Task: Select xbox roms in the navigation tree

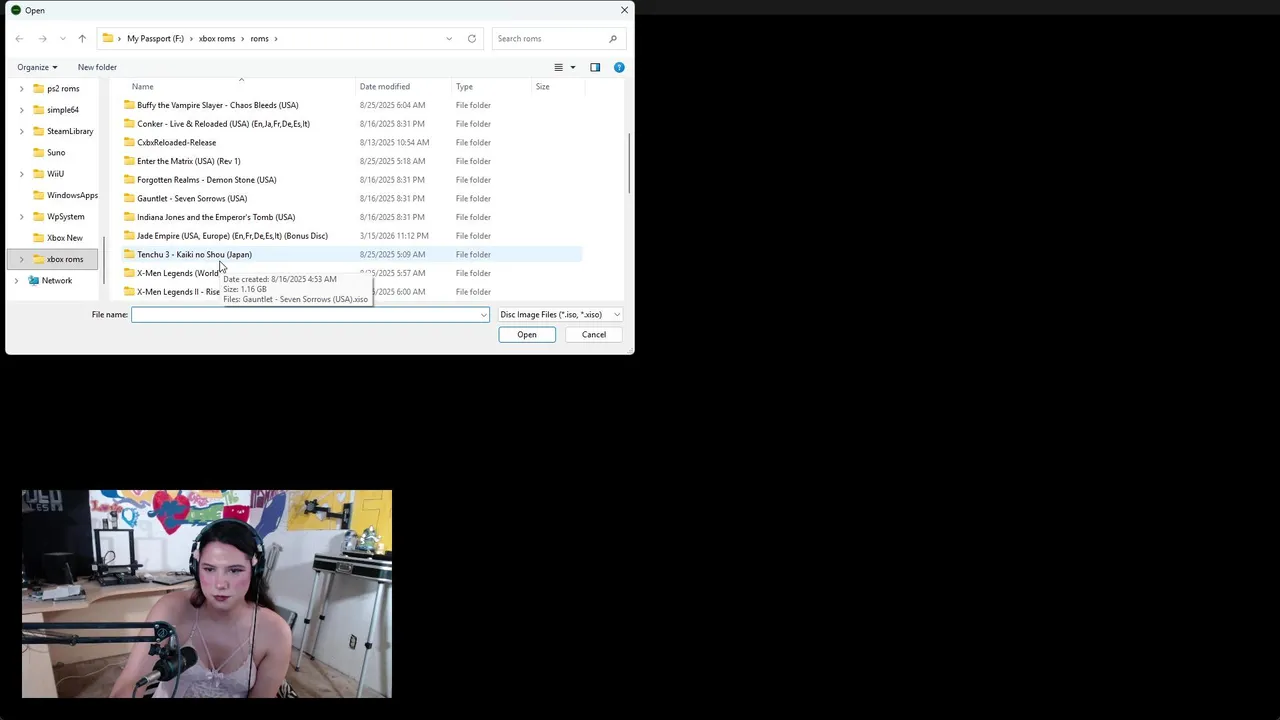Action: 65,259
